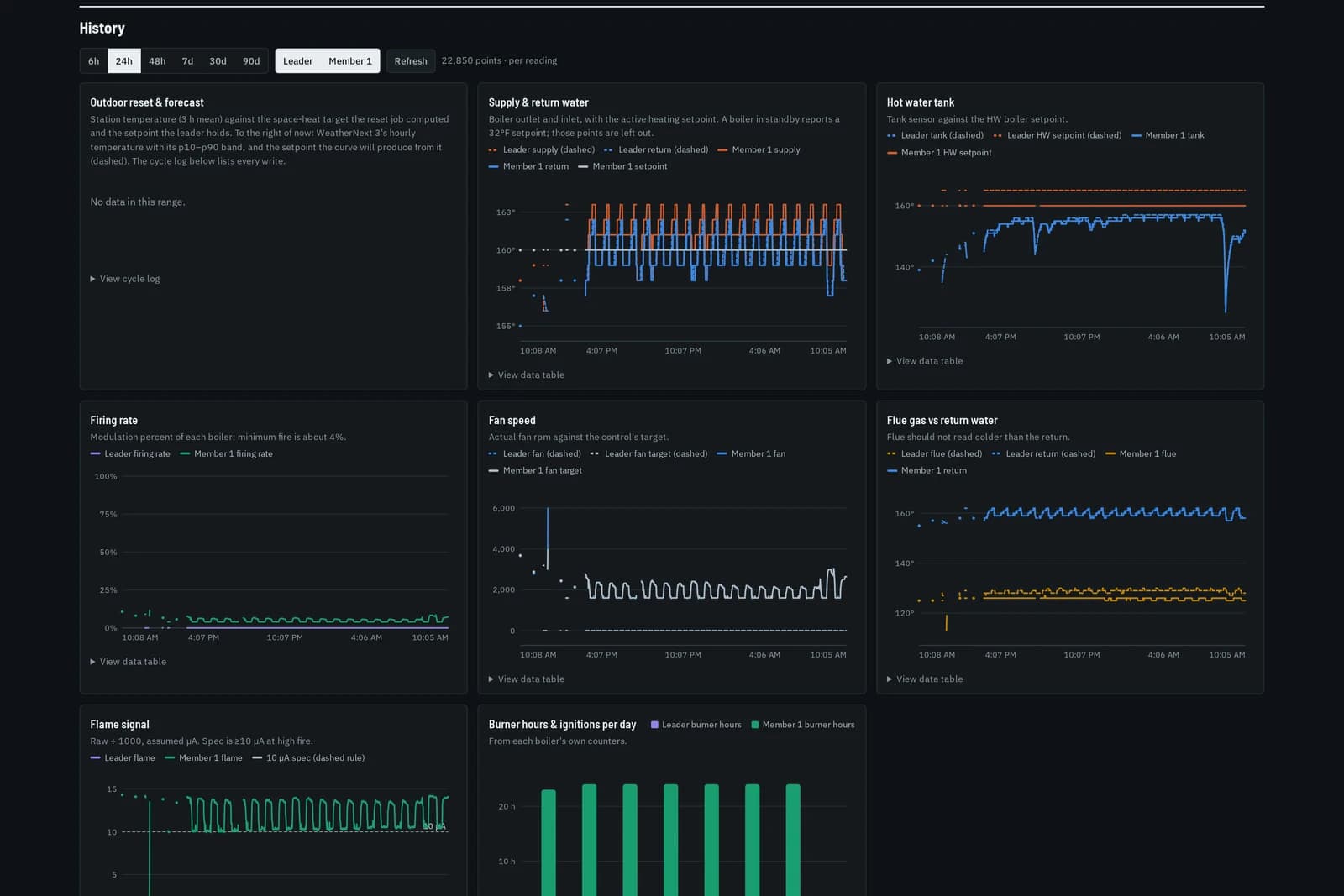Select the 6h time range

click(93, 61)
